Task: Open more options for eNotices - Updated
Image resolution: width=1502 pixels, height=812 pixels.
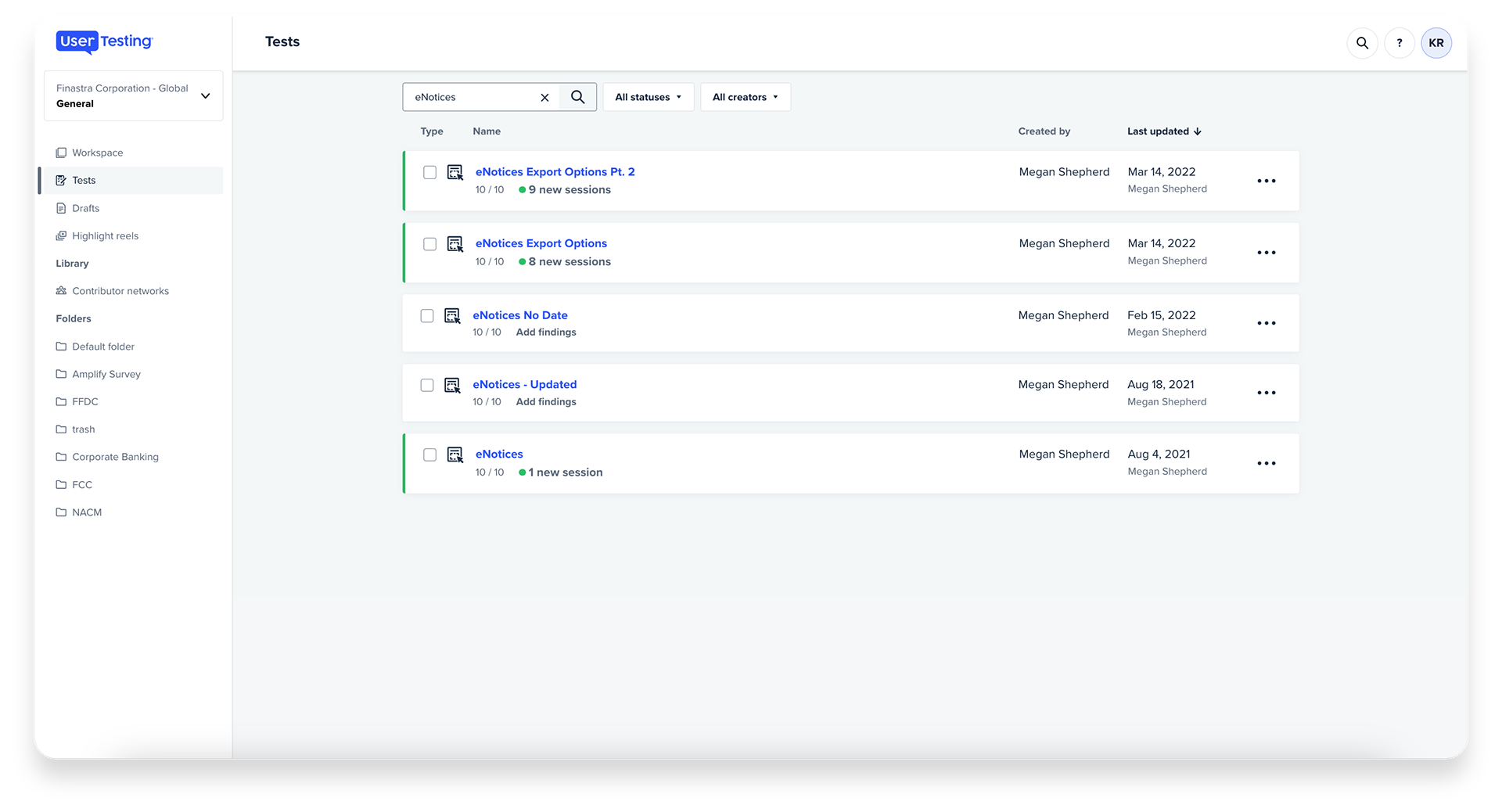Action: click(1267, 393)
